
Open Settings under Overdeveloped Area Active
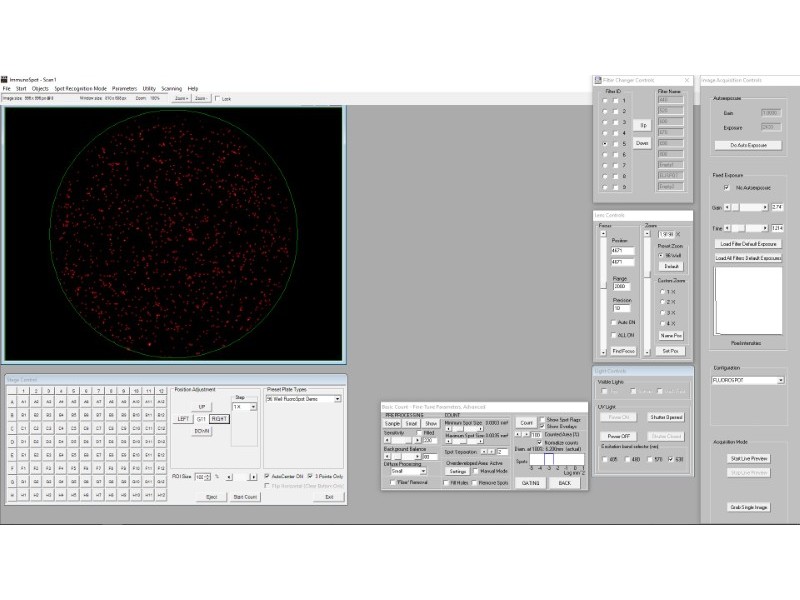(x=457, y=471)
